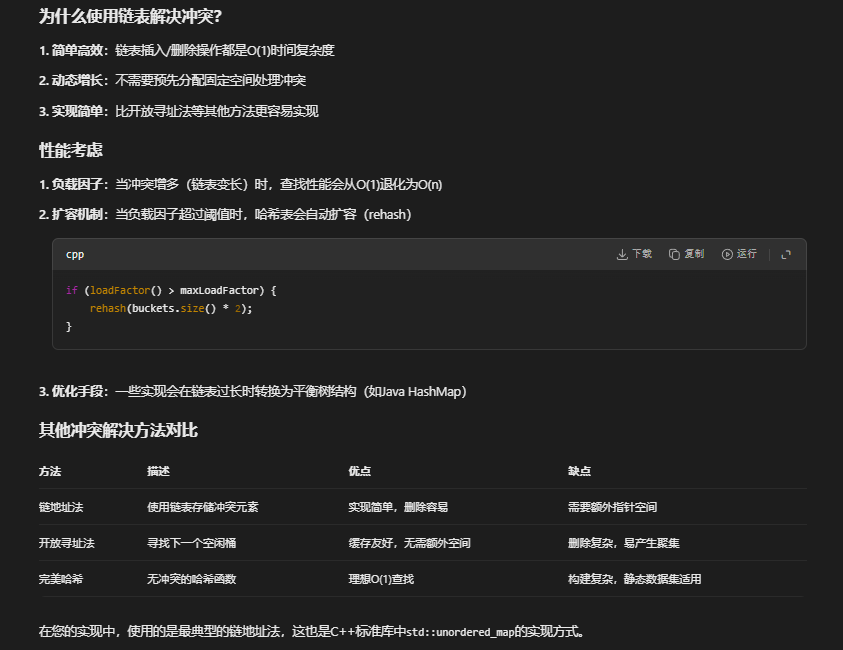Viewport: 843px width, 650px height.
Task: Click the cpp language label
Action: click(75, 254)
